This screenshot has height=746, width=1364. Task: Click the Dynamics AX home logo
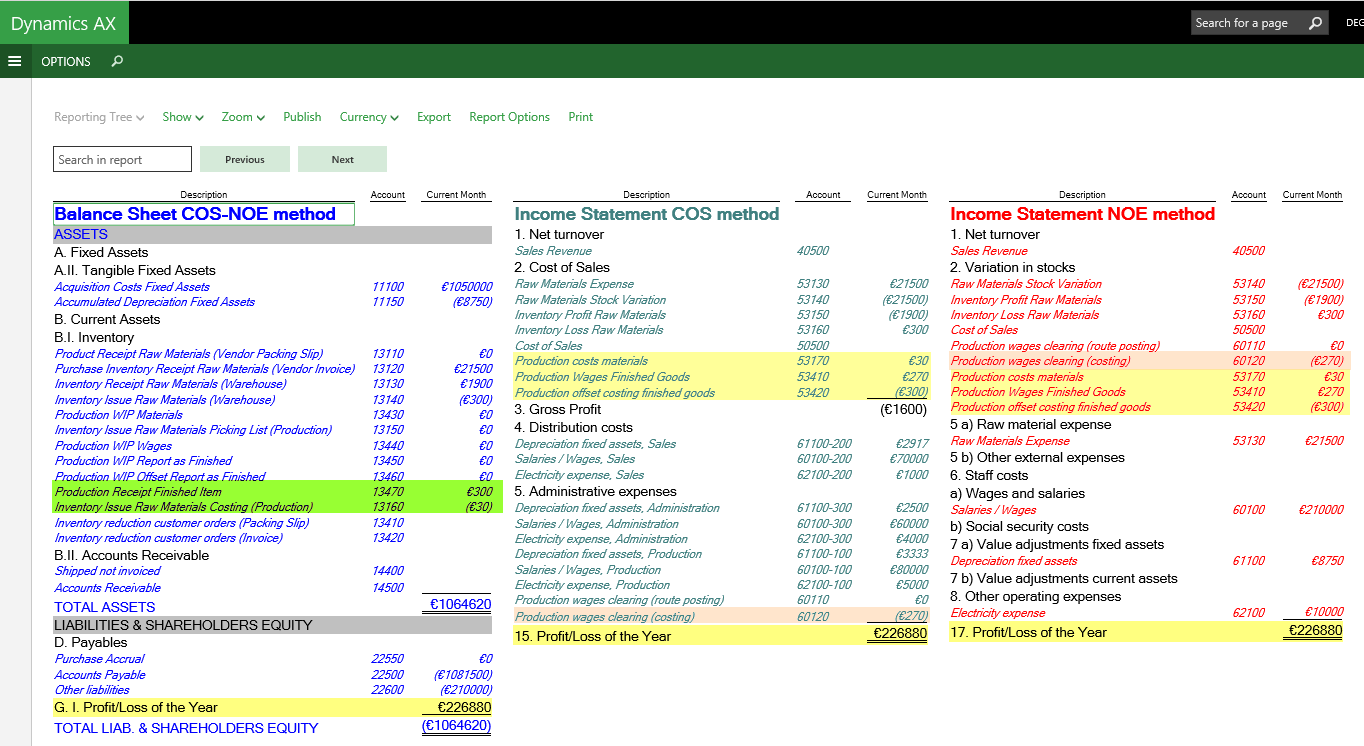pyautogui.click(x=64, y=23)
